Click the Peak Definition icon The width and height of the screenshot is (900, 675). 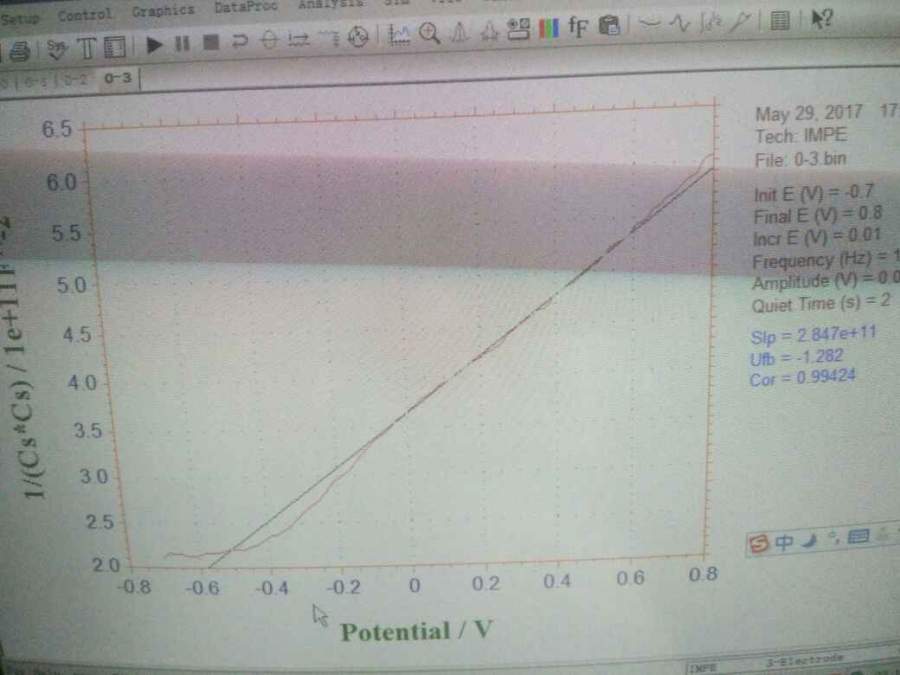(489, 31)
